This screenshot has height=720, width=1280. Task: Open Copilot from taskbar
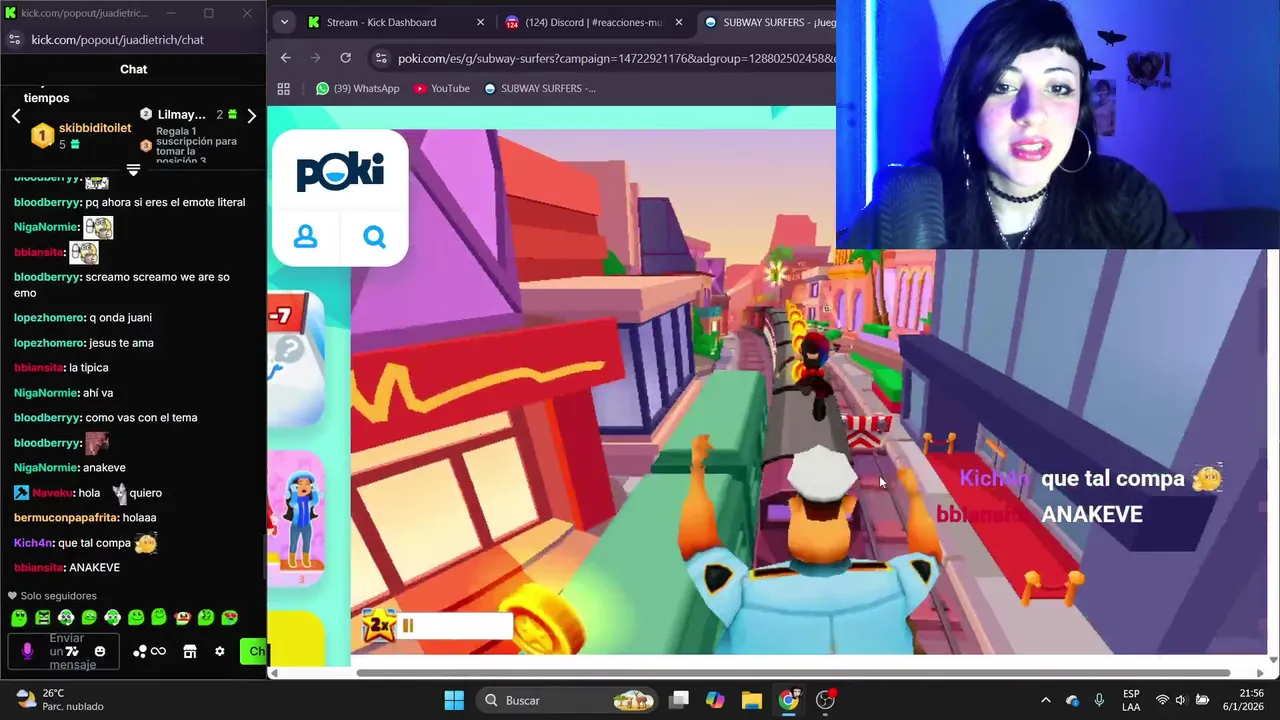(x=715, y=700)
